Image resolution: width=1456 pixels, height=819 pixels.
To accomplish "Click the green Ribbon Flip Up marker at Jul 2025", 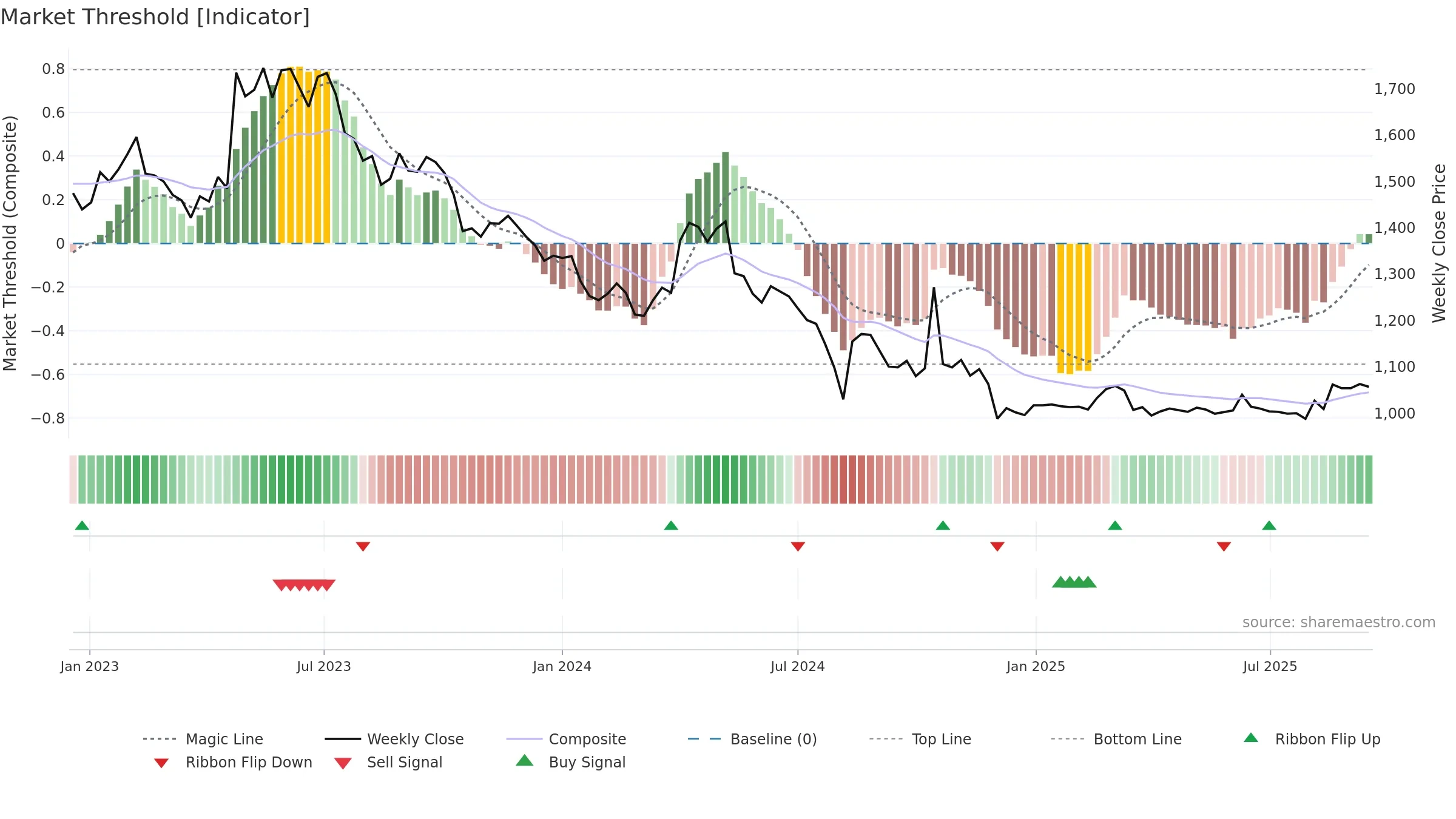I will pos(1269,525).
